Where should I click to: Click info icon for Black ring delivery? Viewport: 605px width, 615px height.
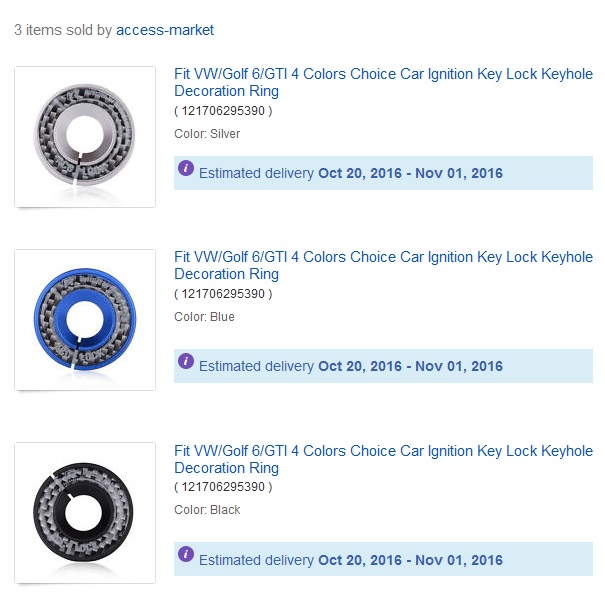point(186,554)
